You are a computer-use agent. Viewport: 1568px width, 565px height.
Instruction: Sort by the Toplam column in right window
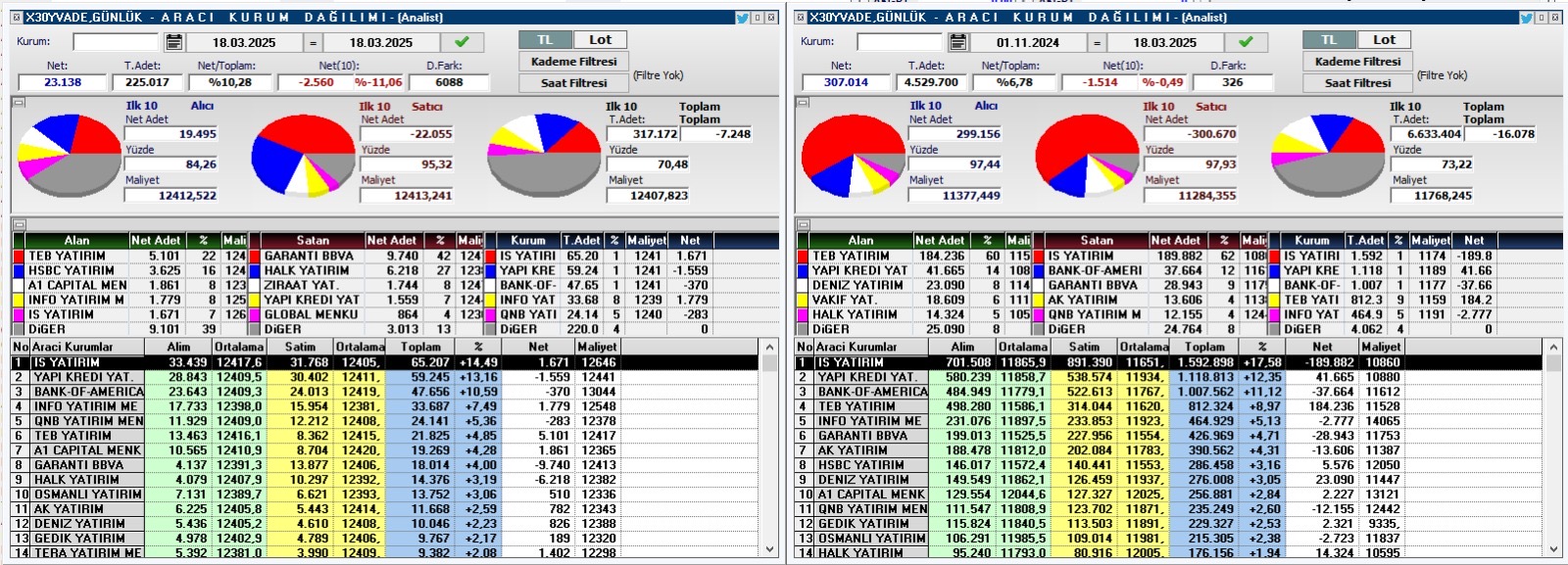click(1204, 347)
